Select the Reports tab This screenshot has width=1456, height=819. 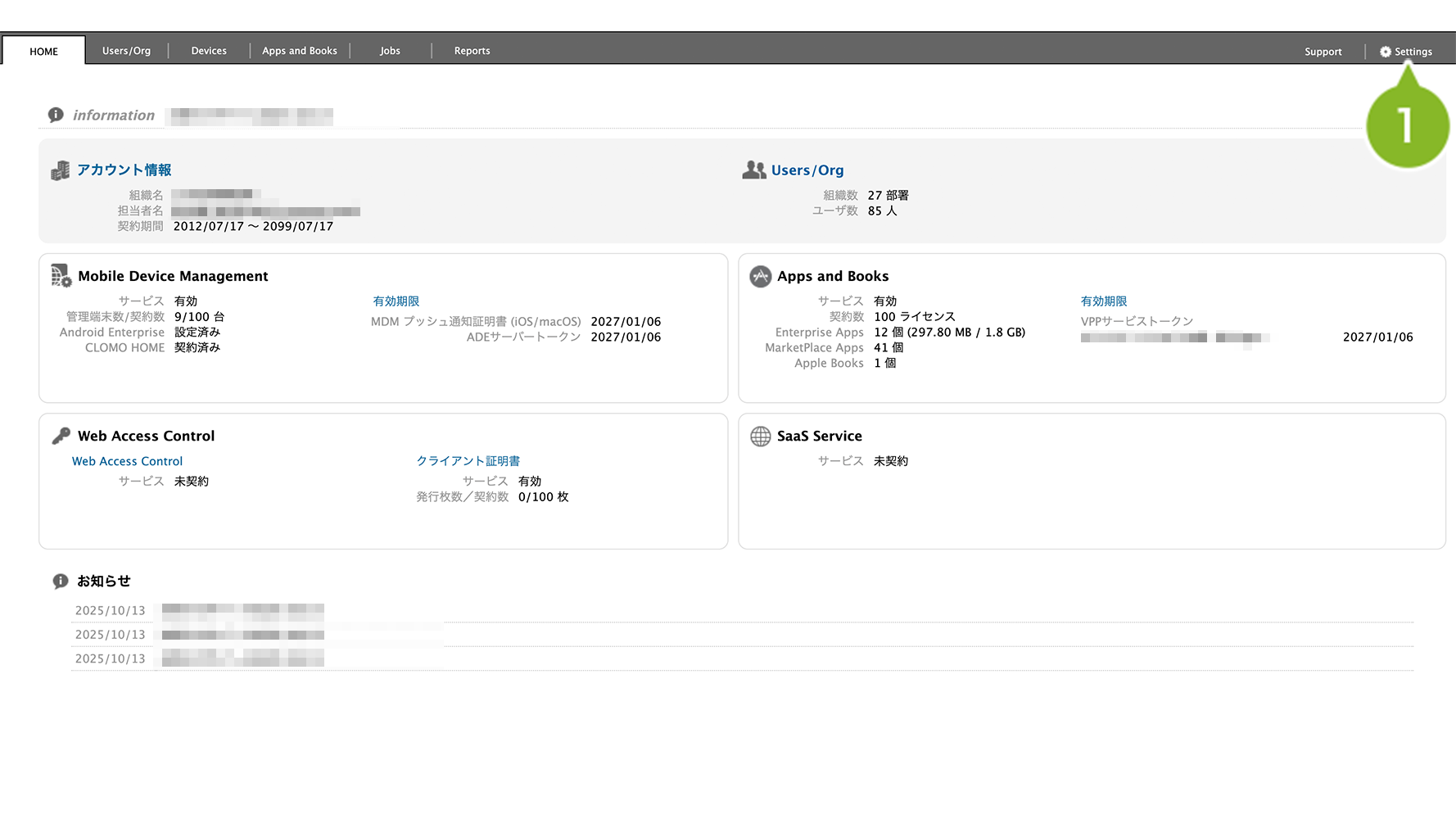[473, 51]
